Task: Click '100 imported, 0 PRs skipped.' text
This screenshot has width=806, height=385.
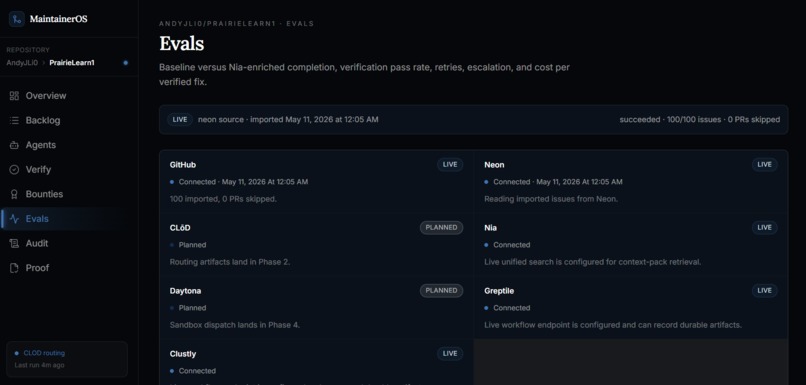Action: (x=223, y=199)
